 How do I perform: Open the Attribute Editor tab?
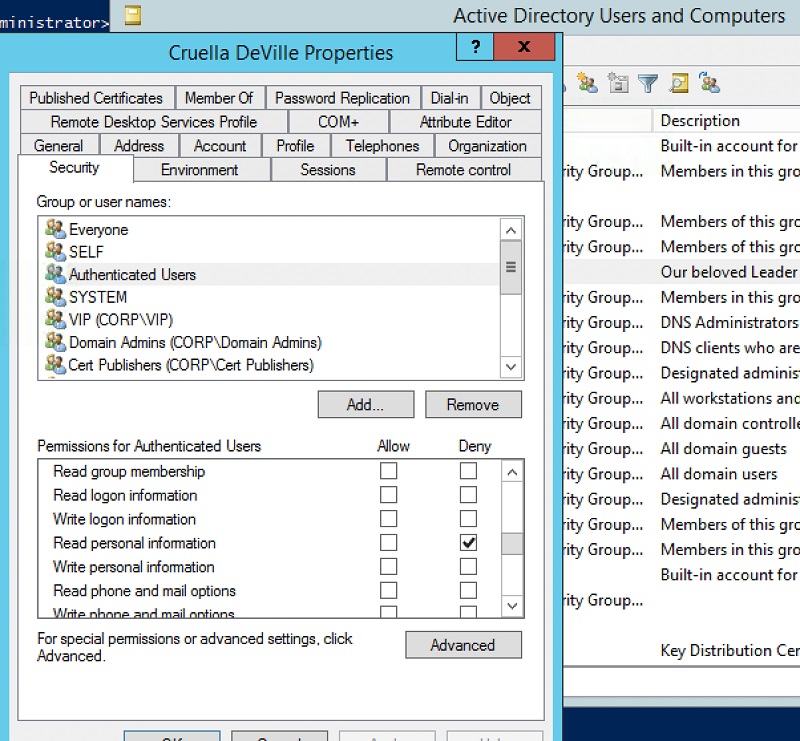click(465, 121)
